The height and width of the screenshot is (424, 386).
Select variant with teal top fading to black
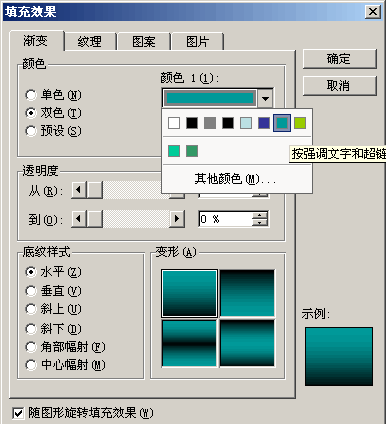click(x=189, y=293)
